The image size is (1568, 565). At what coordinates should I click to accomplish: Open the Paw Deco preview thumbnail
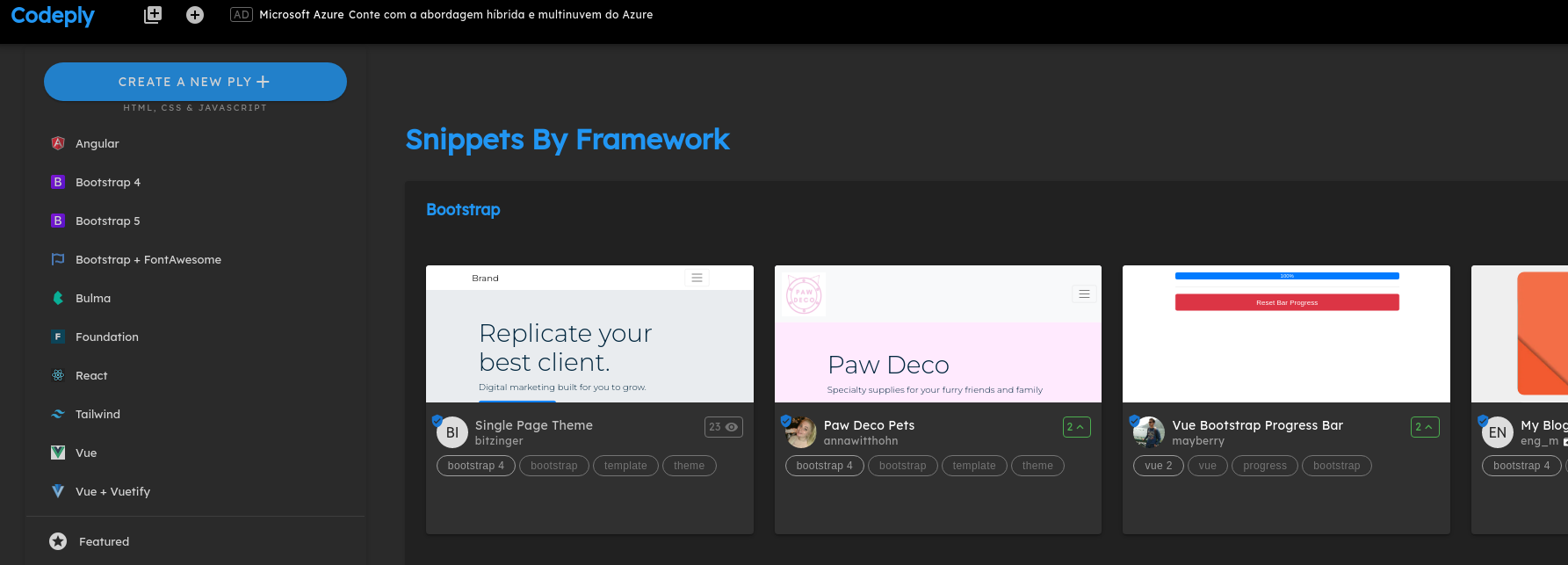tap(938, 334)
